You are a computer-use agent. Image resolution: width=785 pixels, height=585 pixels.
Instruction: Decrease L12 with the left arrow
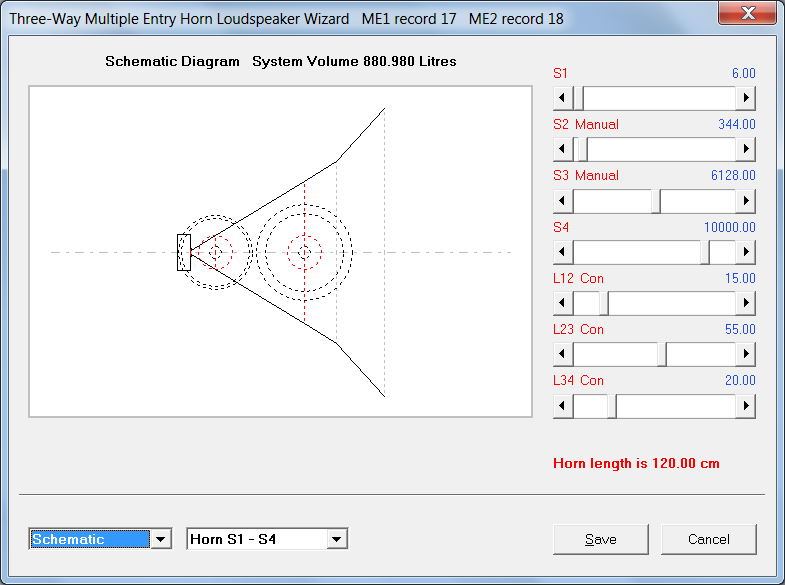[x=563, y=303]
